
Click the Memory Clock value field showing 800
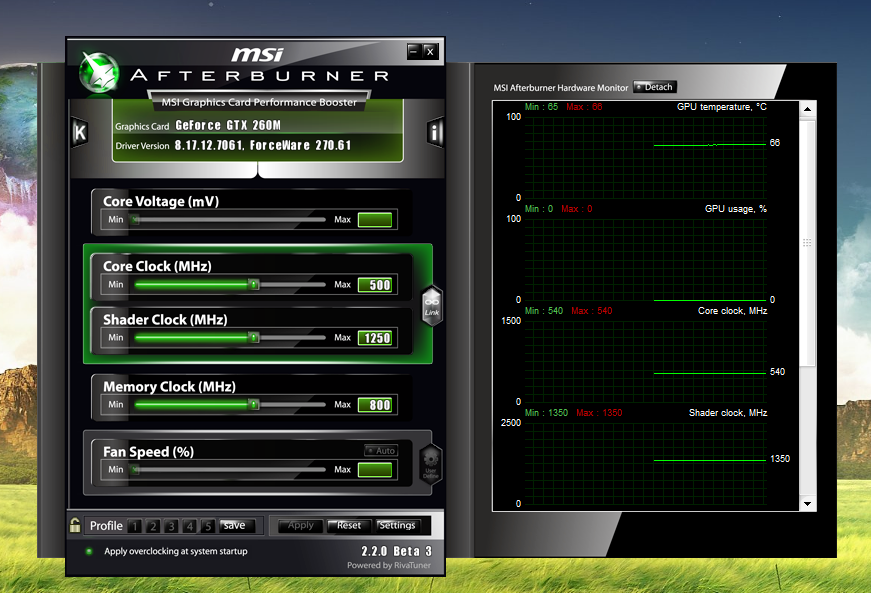coord(375,405)
